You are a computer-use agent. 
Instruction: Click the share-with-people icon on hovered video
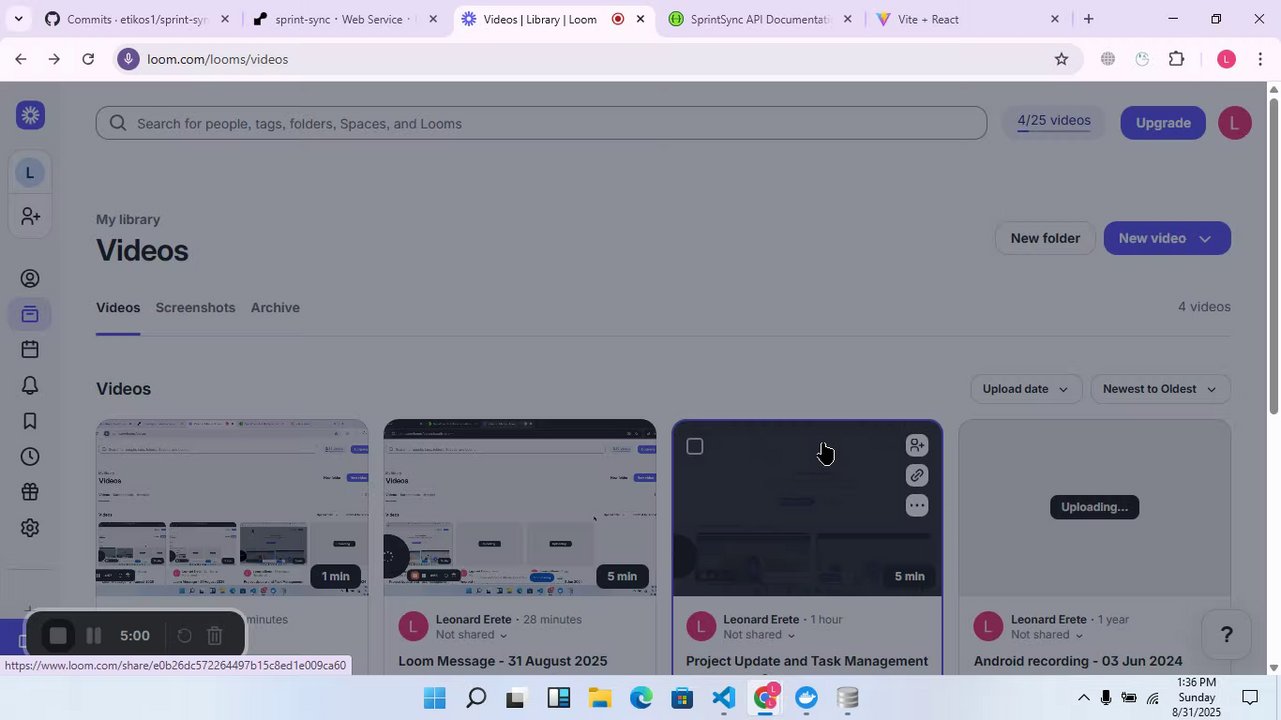[916, 446]
